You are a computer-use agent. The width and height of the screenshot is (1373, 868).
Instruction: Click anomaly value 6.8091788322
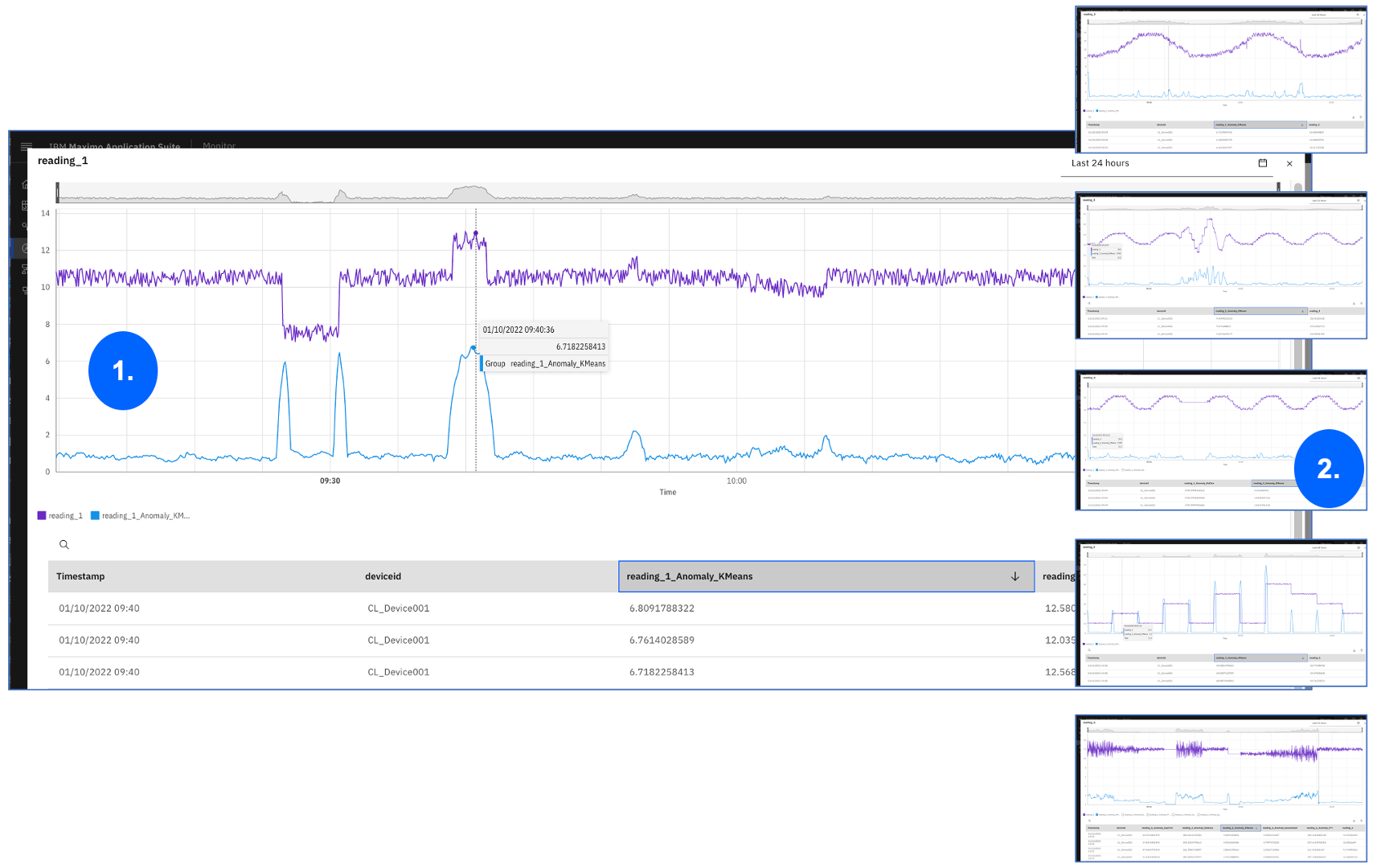[x=662, y=608]
